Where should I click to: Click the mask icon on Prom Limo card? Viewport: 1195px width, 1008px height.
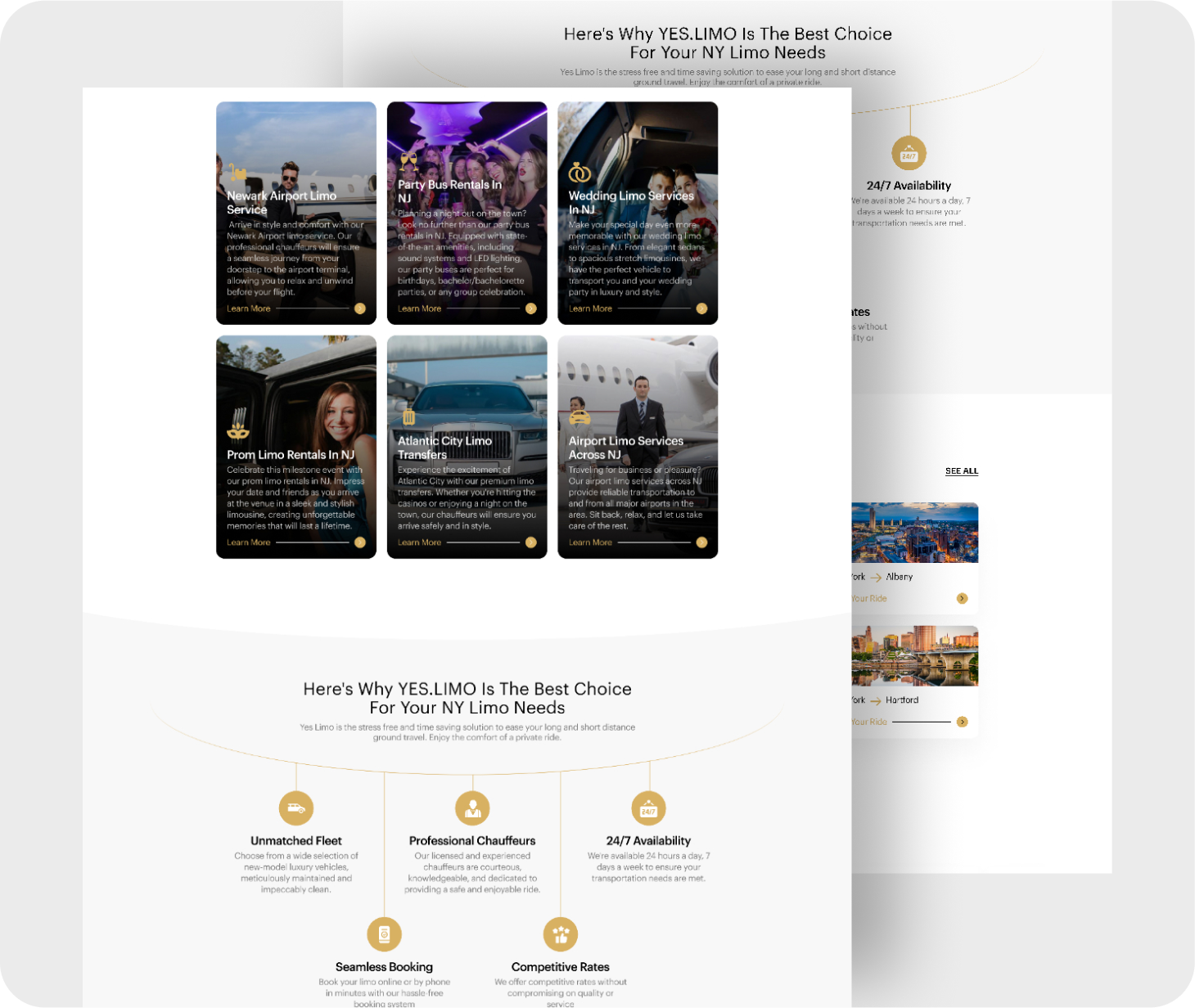point(238,428)
